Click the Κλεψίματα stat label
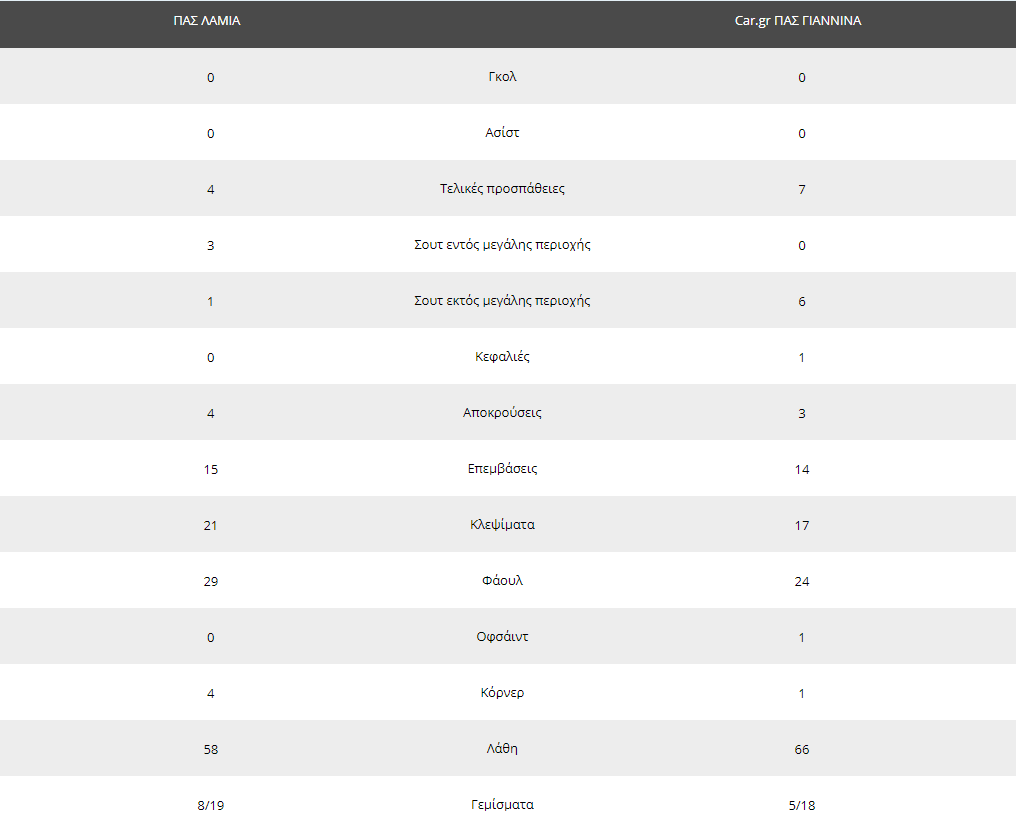 [x=502, y=524]
